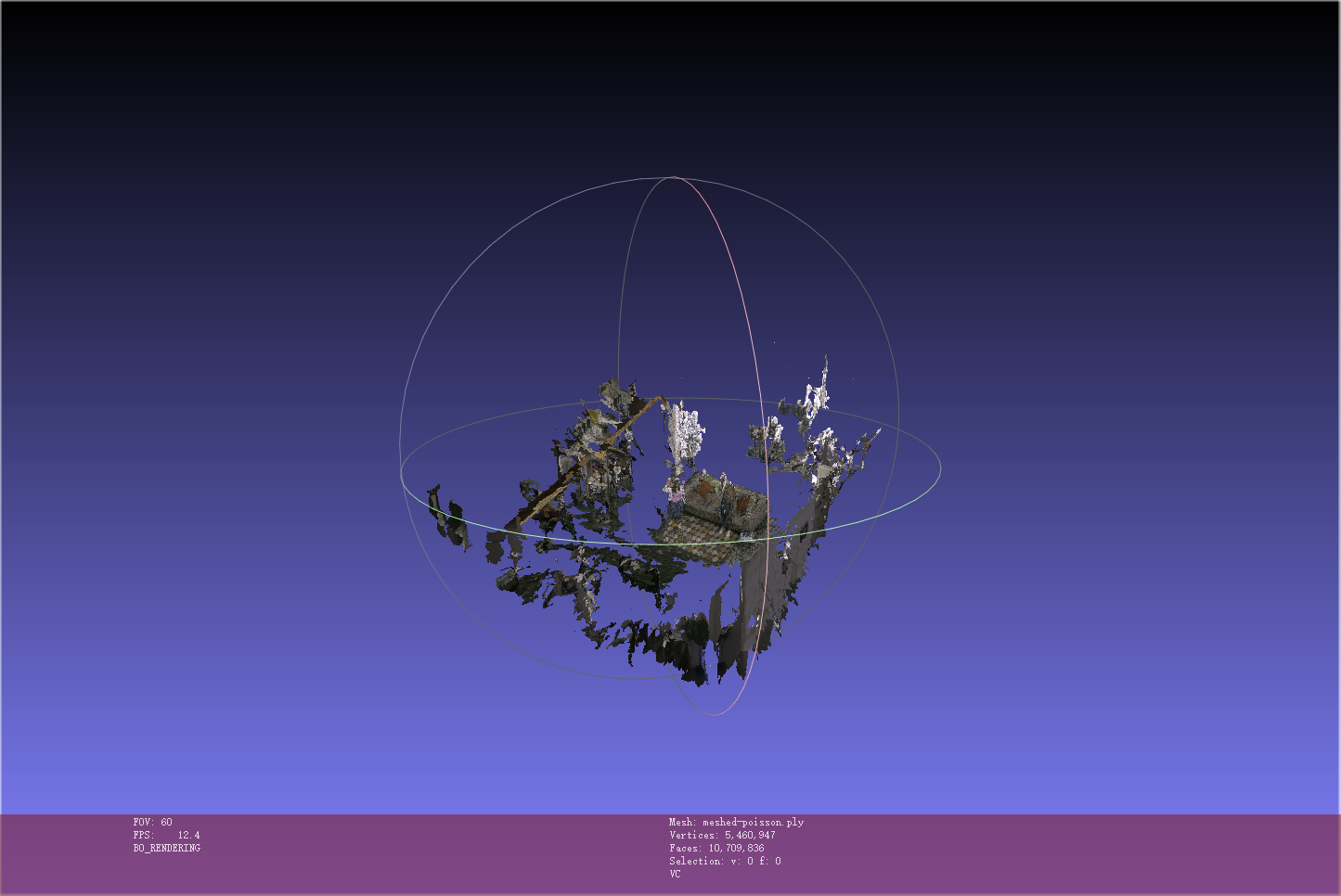1341x896 pixels.
Task: Click the 'Vertices: 5,460,947' count
Action: [x=722, y=835]
